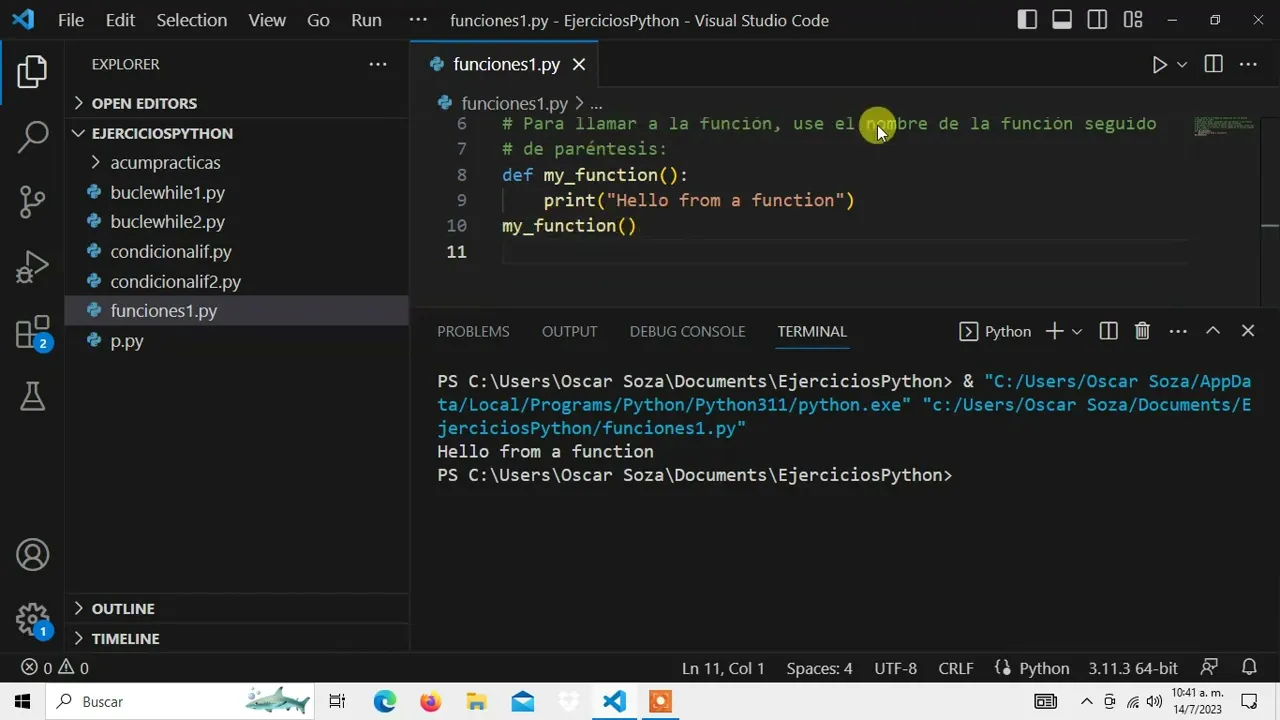The image size is (1280, 720).
Task: Open terminal panel more actions
Action: coord(1178,331)
